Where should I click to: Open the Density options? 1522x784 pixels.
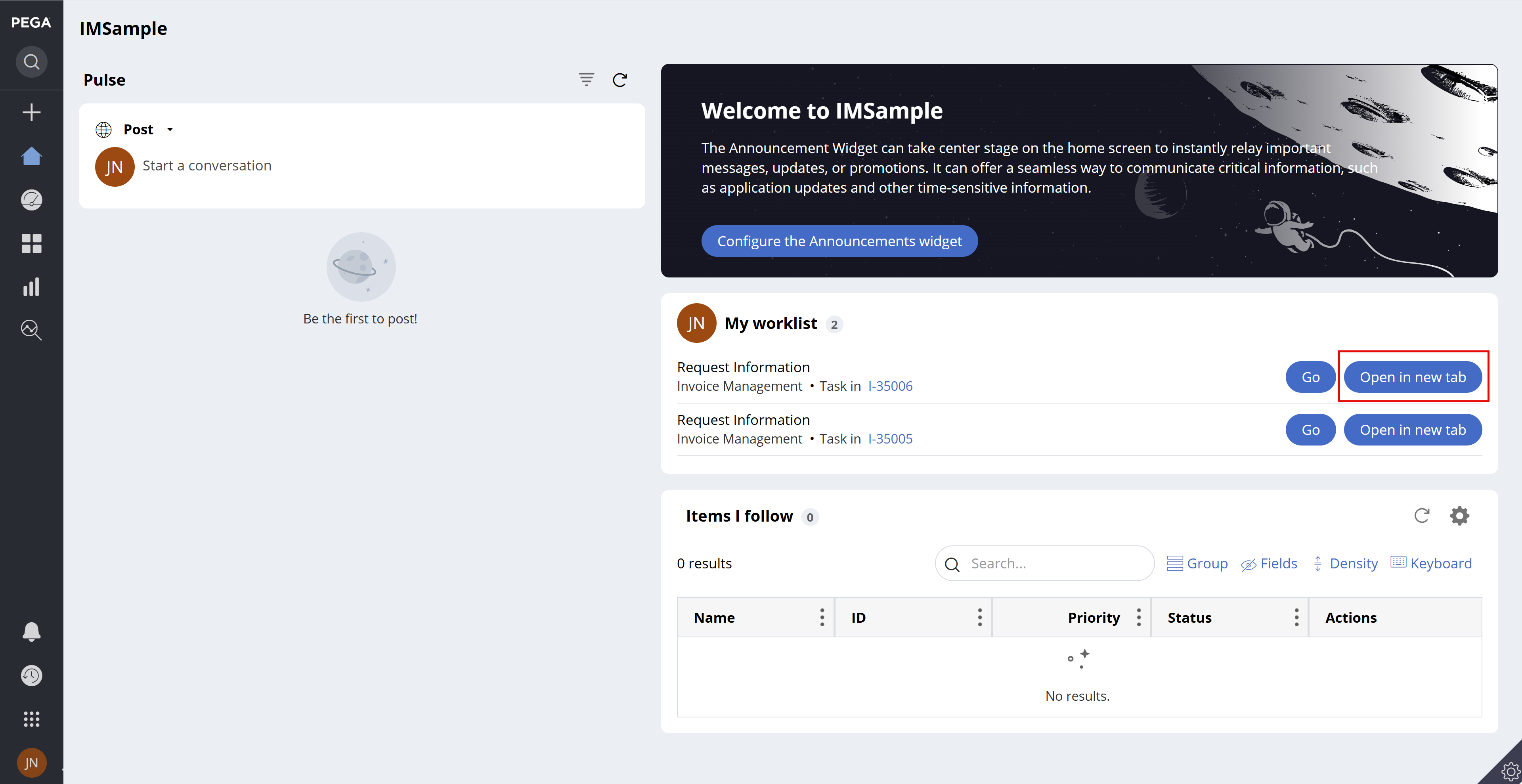(x=1345, y=564)
